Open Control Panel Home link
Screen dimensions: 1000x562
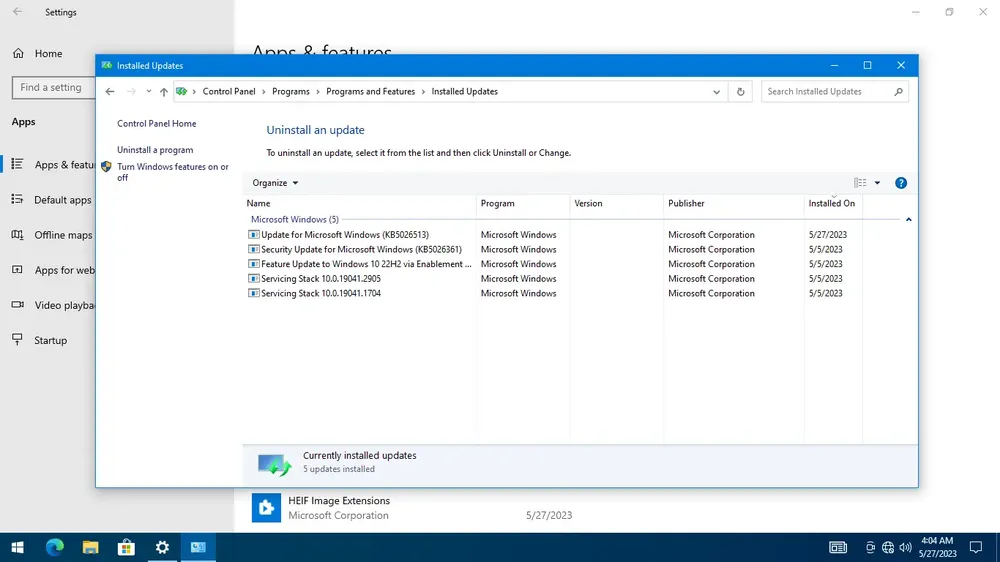[x=156, y=124]
